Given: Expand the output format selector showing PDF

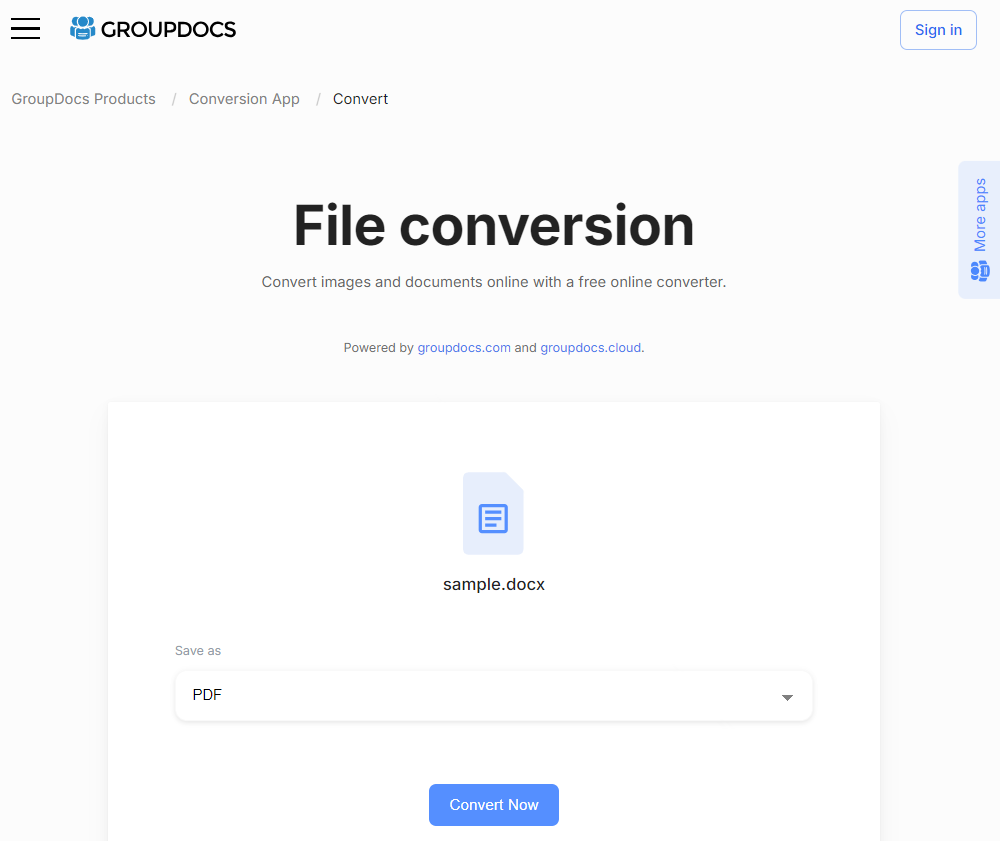Looking at the screenshot, I should click(x=493, y=695).
